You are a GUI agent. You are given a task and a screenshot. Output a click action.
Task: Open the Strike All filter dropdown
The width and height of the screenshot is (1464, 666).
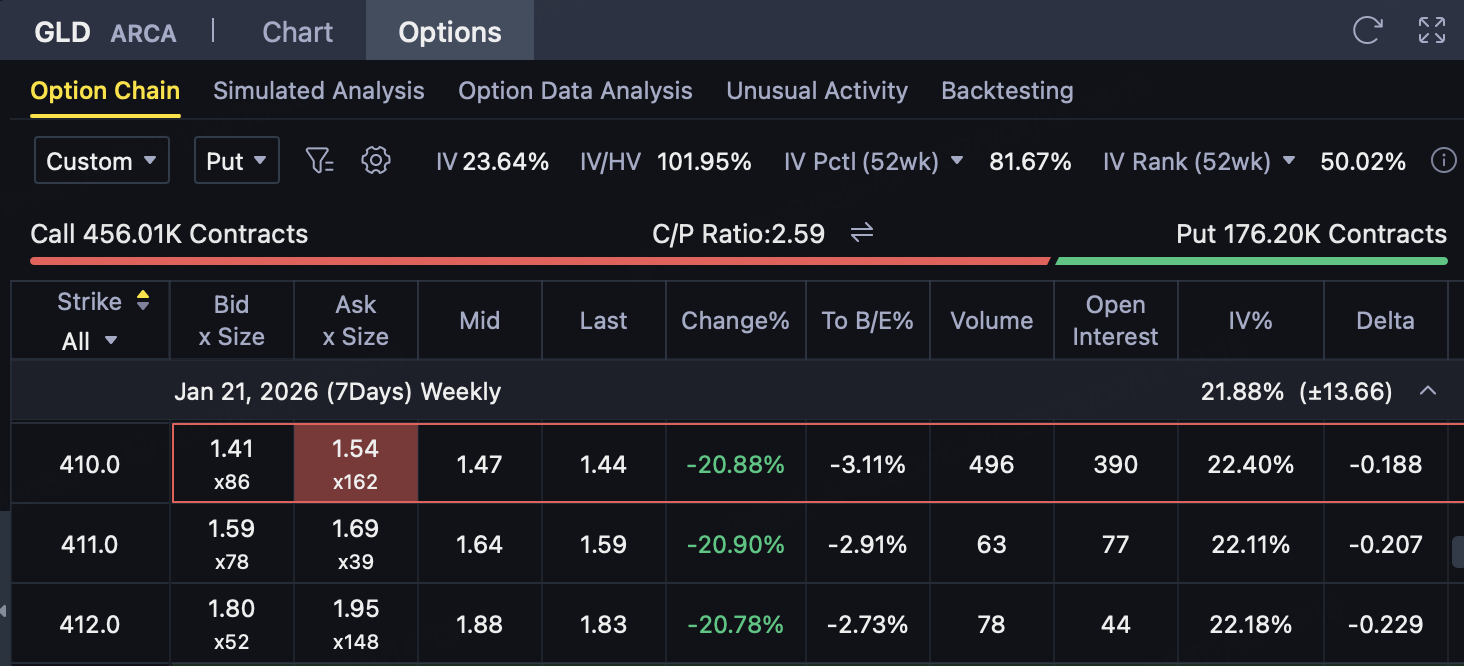point(90,341)
